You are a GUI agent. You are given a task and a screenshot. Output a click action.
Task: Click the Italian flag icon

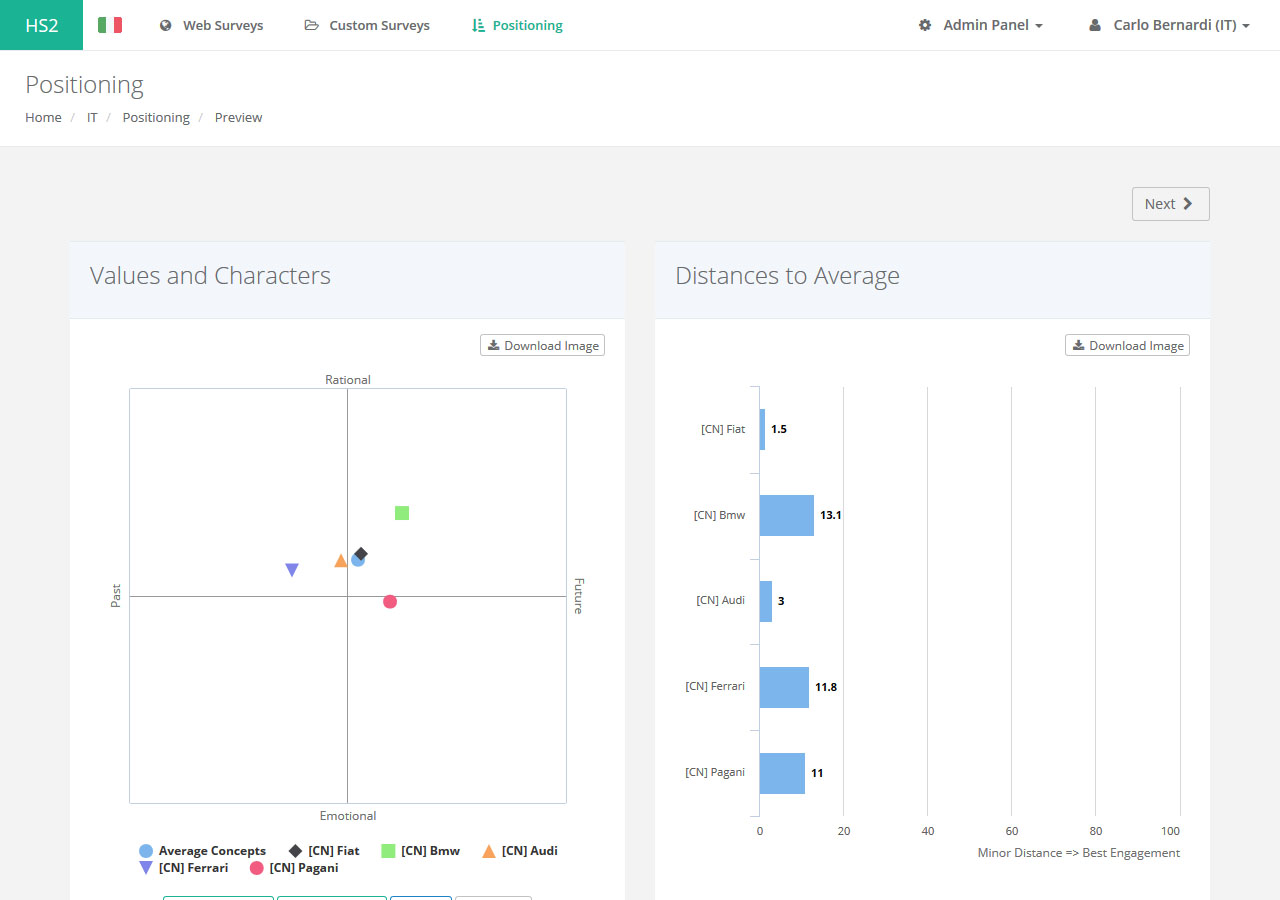(110, 25)
